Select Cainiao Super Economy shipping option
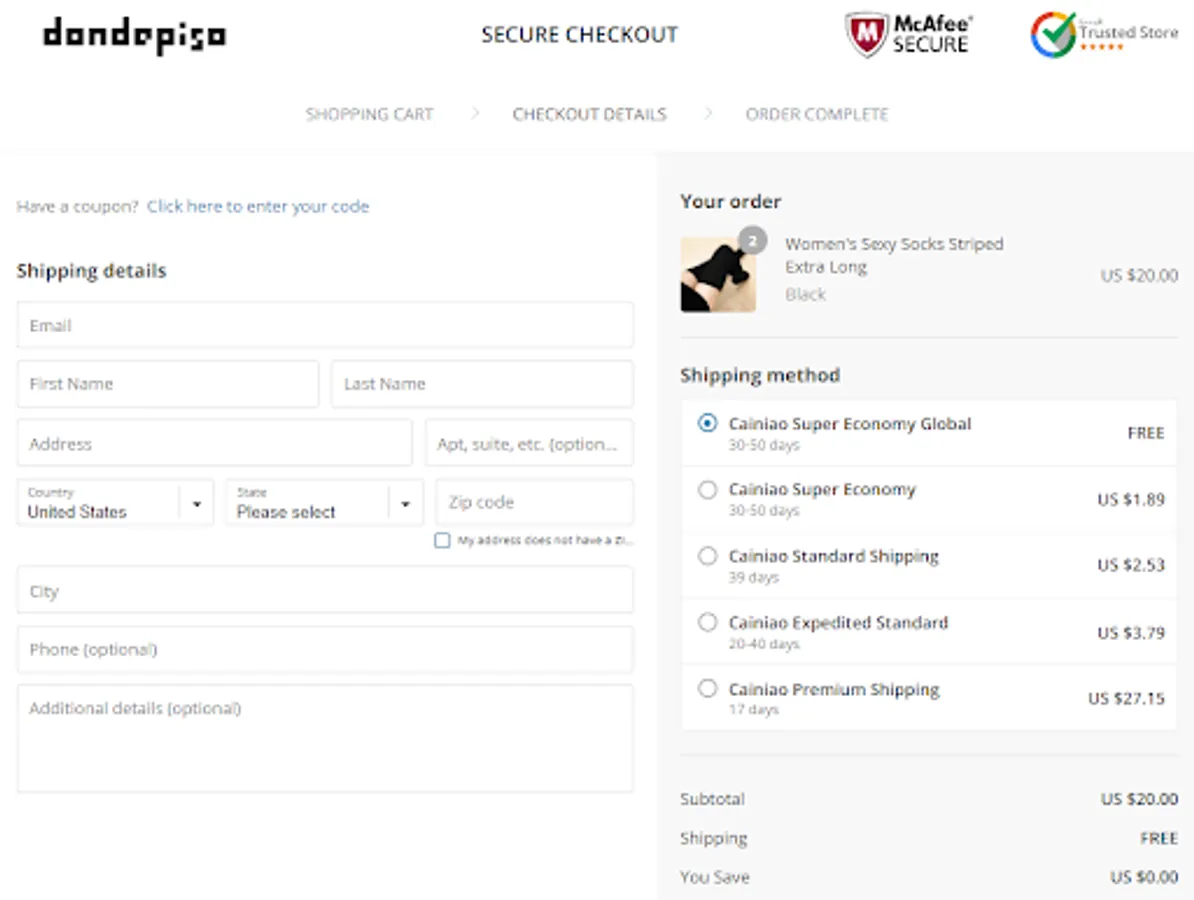 coord(708,490)
